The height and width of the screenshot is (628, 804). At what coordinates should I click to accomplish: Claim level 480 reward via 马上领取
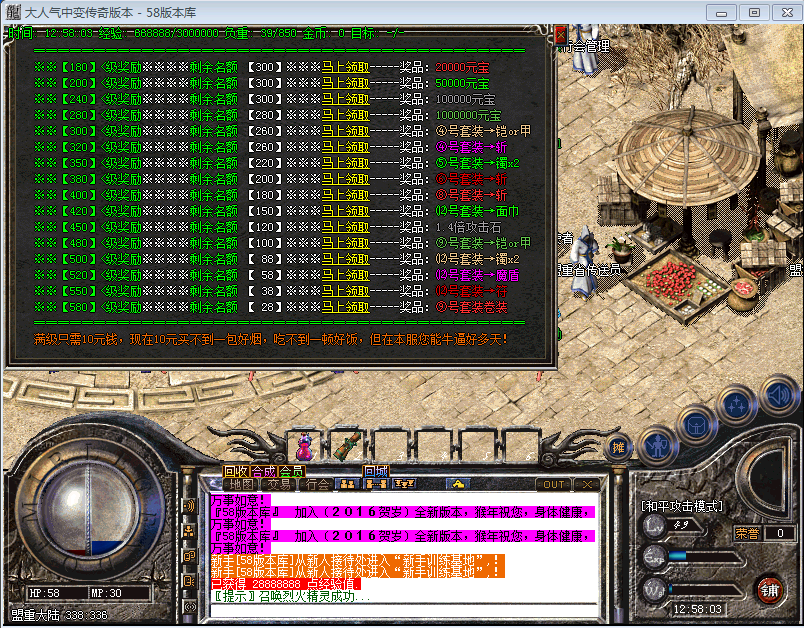coord(346,243)
